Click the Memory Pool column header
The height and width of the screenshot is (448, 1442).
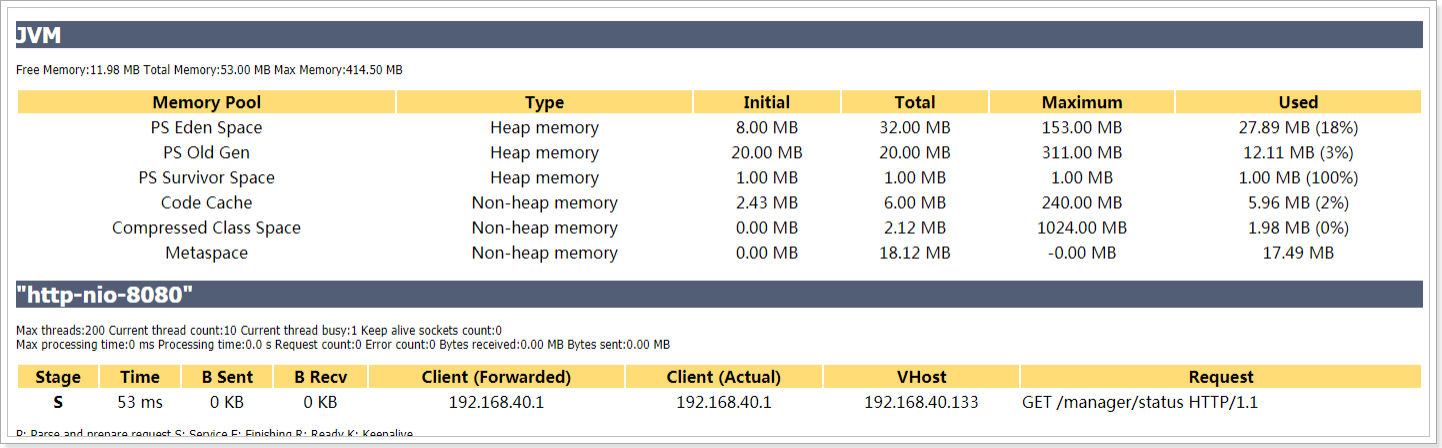tap(206, 102)
